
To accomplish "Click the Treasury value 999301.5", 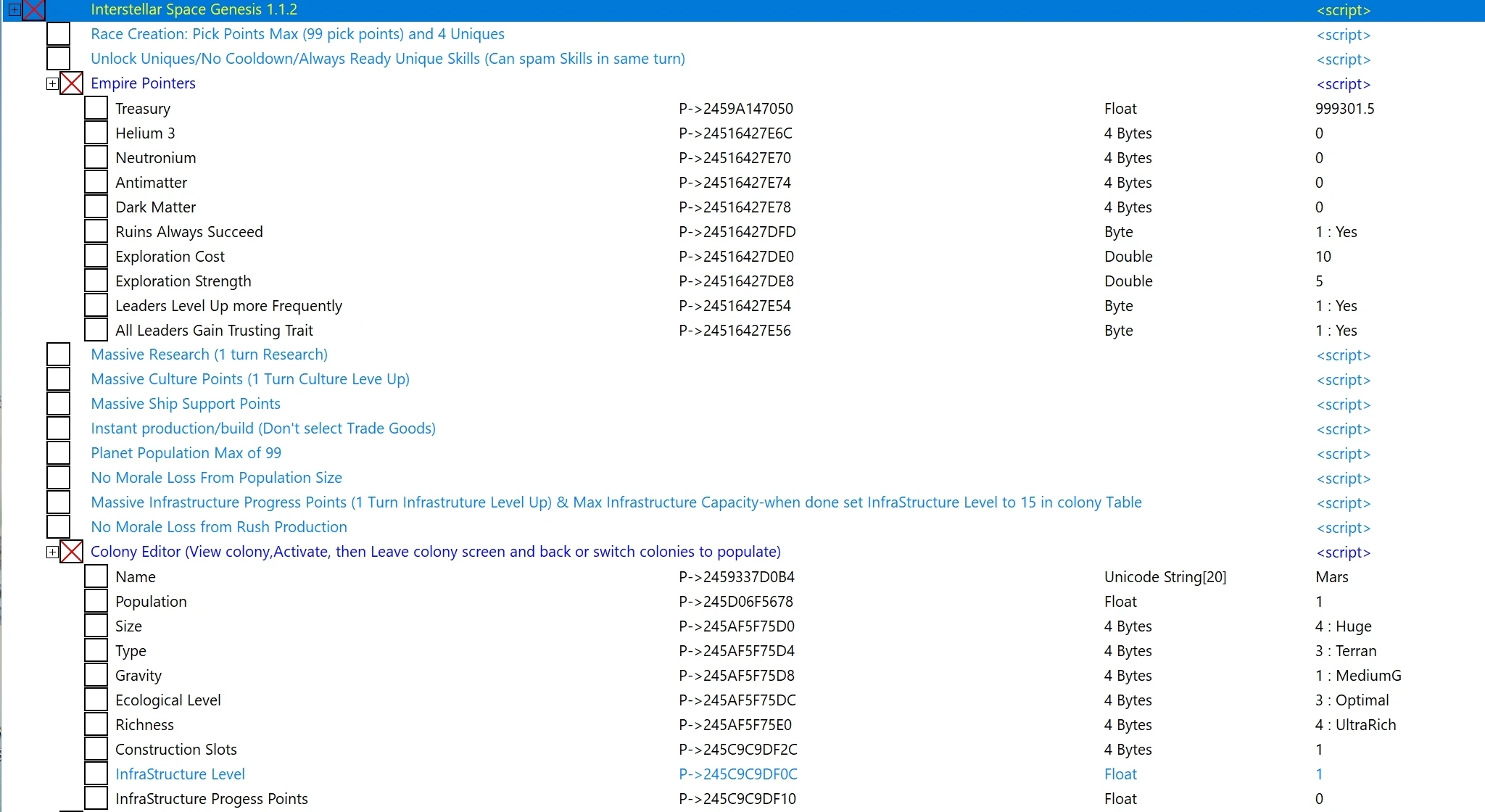I will [x=1344, y=109].
